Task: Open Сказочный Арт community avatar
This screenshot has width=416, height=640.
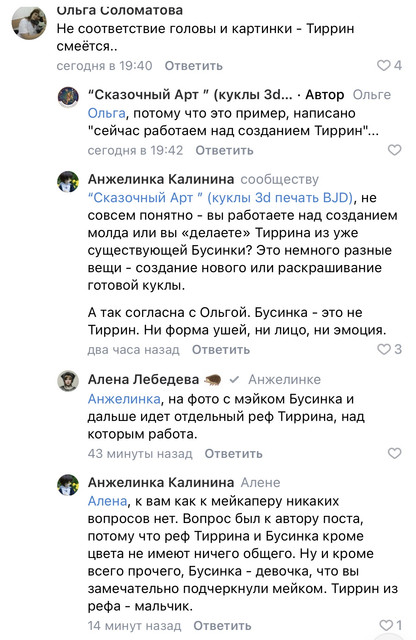Action: tap(68, 97)
